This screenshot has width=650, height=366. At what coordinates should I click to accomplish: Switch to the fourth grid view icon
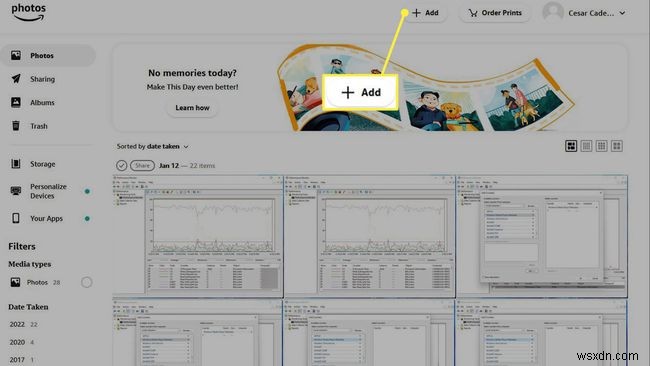(617, 146)
